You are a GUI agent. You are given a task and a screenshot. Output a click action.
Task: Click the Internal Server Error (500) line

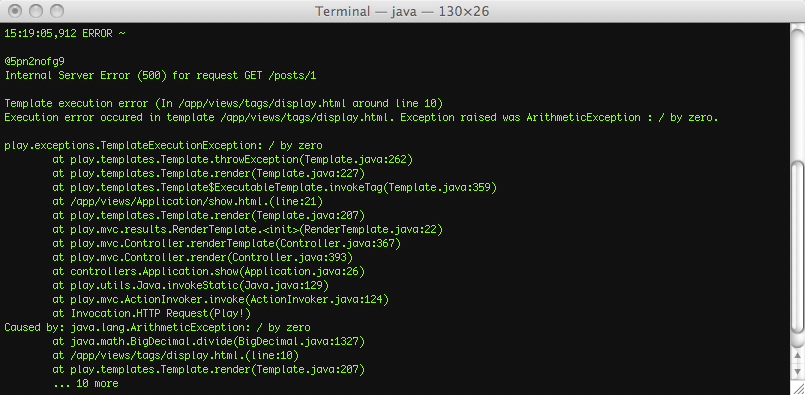160,76
